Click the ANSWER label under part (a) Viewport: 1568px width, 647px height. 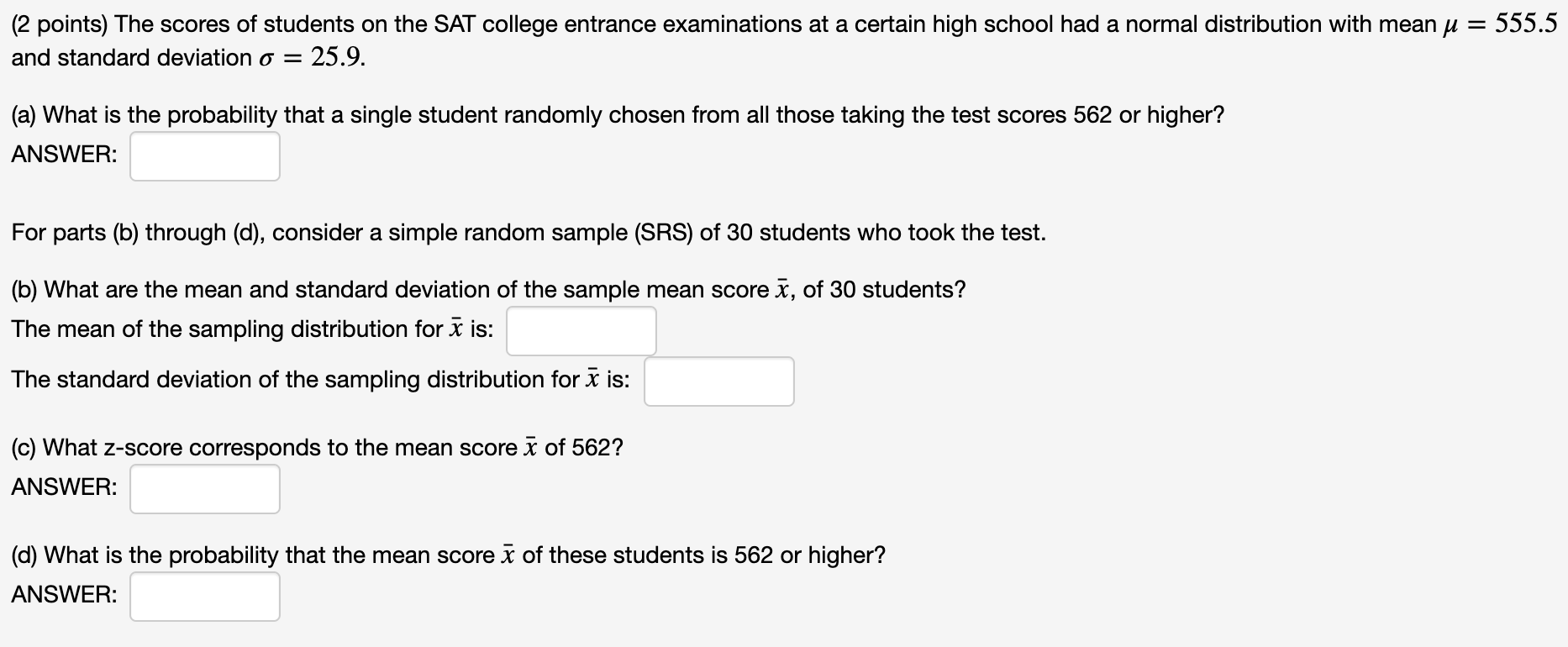65,155
